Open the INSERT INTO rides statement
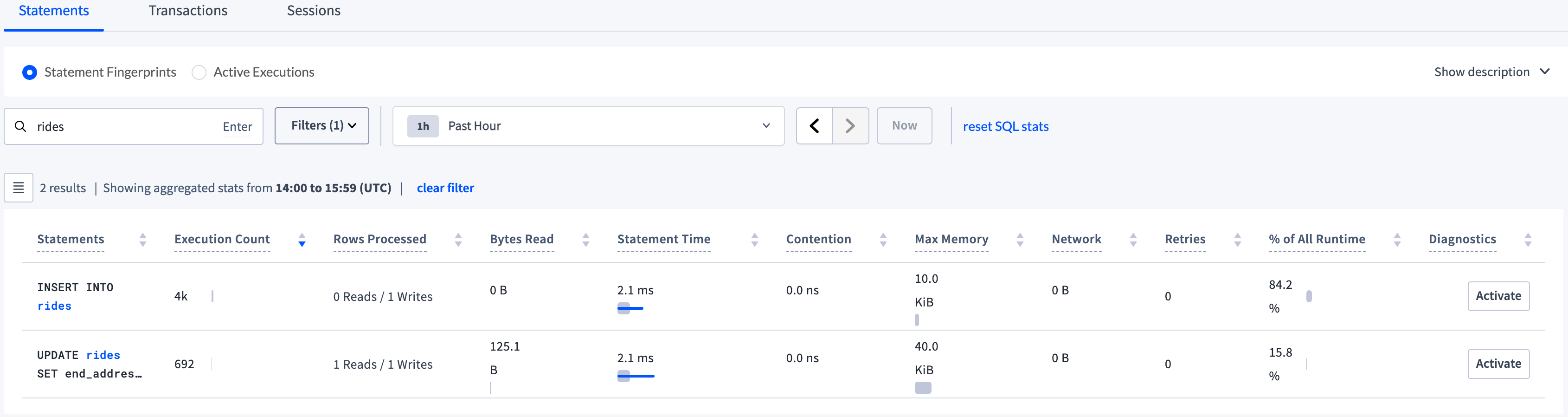 [x=75, y=296]
